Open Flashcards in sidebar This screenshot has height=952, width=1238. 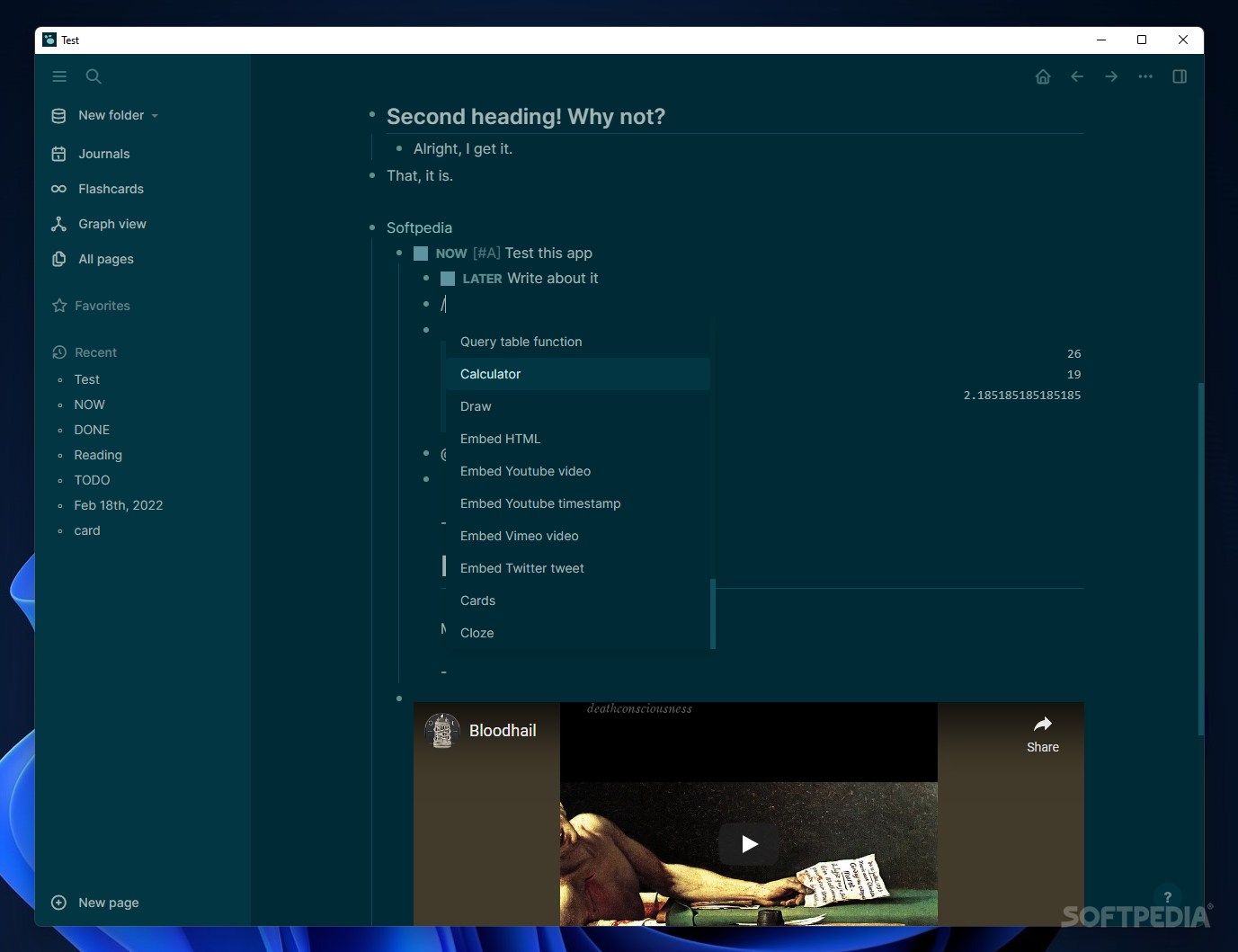111,189
